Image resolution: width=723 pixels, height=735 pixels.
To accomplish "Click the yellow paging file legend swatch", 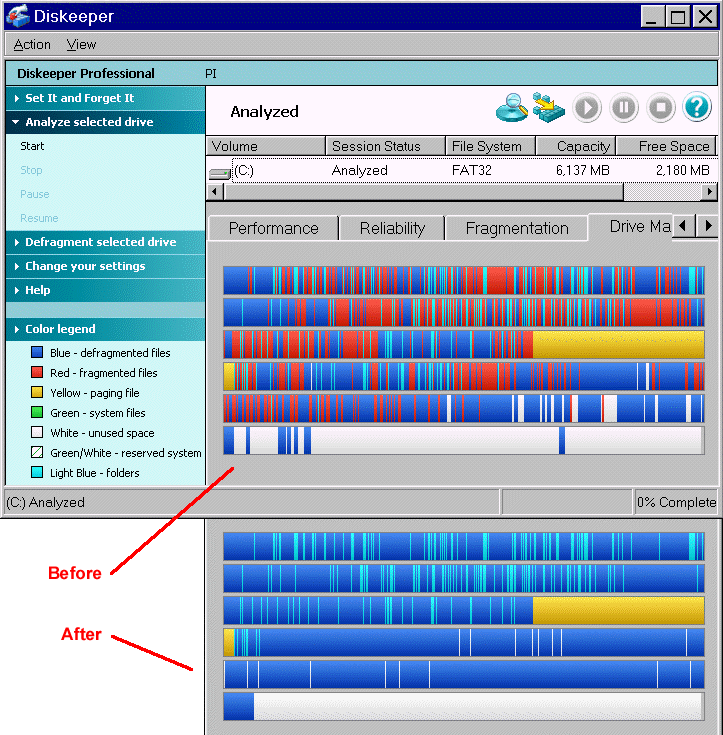I will click(37, 392).
